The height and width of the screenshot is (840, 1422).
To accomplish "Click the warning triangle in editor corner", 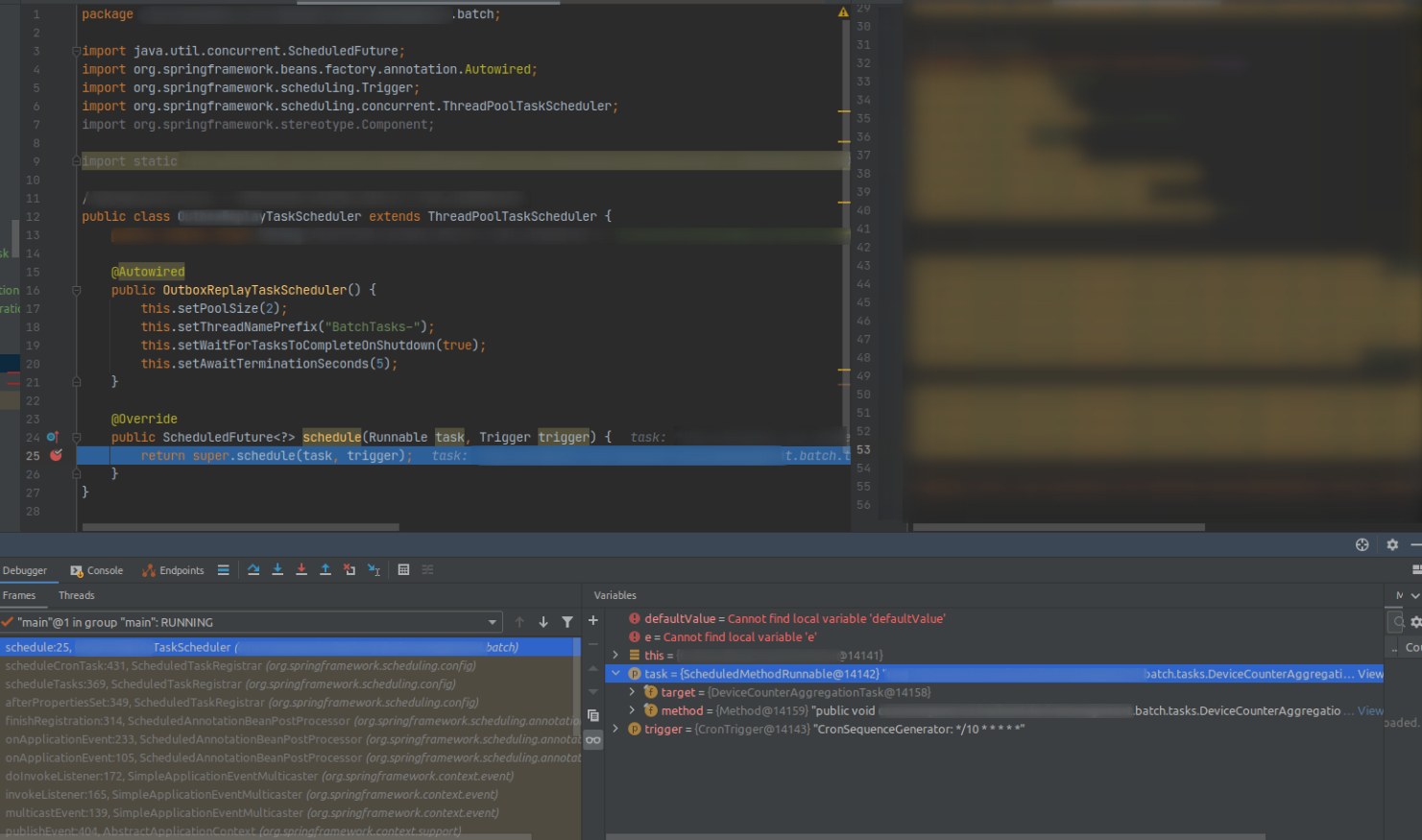I will point(843,12).
